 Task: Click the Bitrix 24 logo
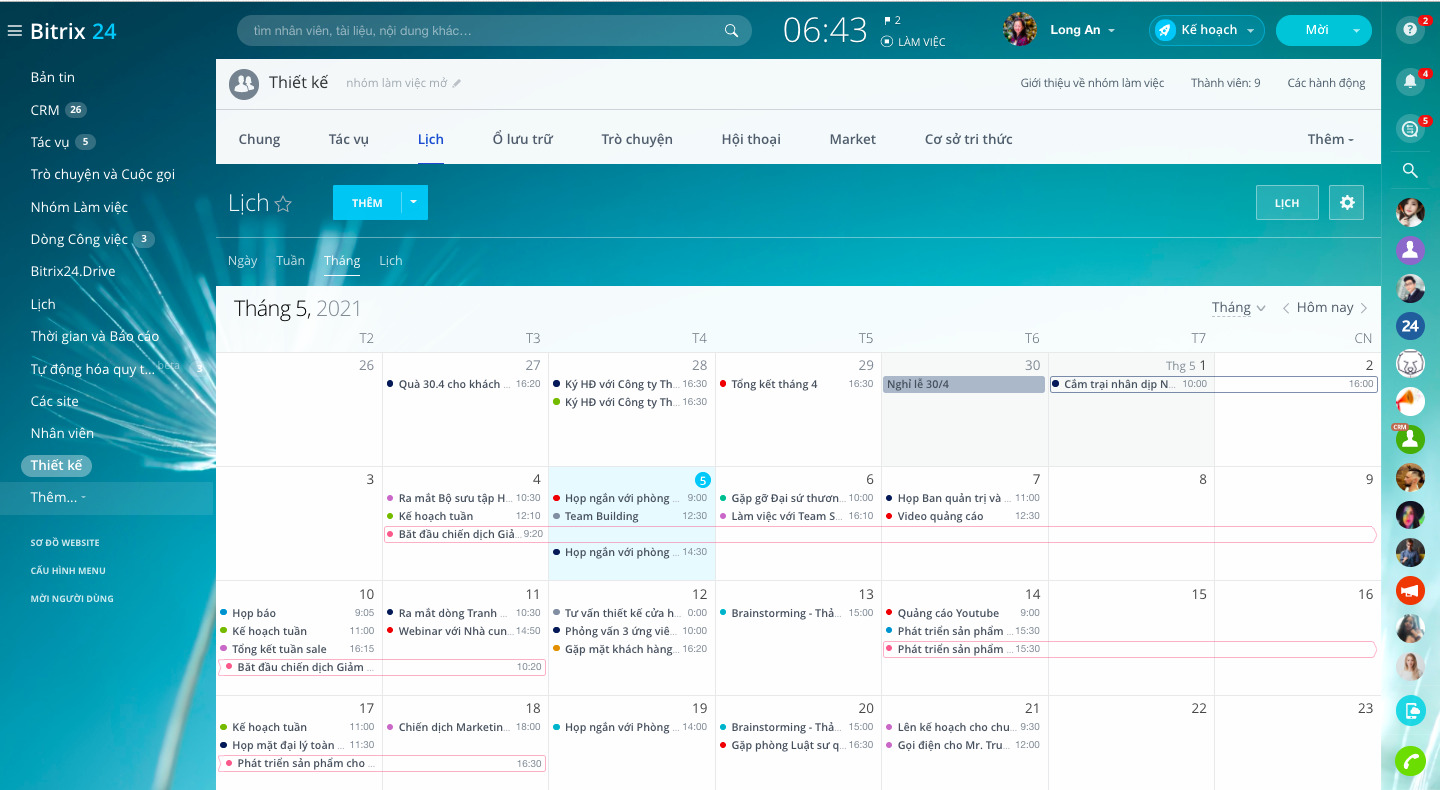click(x=73, y=31)
